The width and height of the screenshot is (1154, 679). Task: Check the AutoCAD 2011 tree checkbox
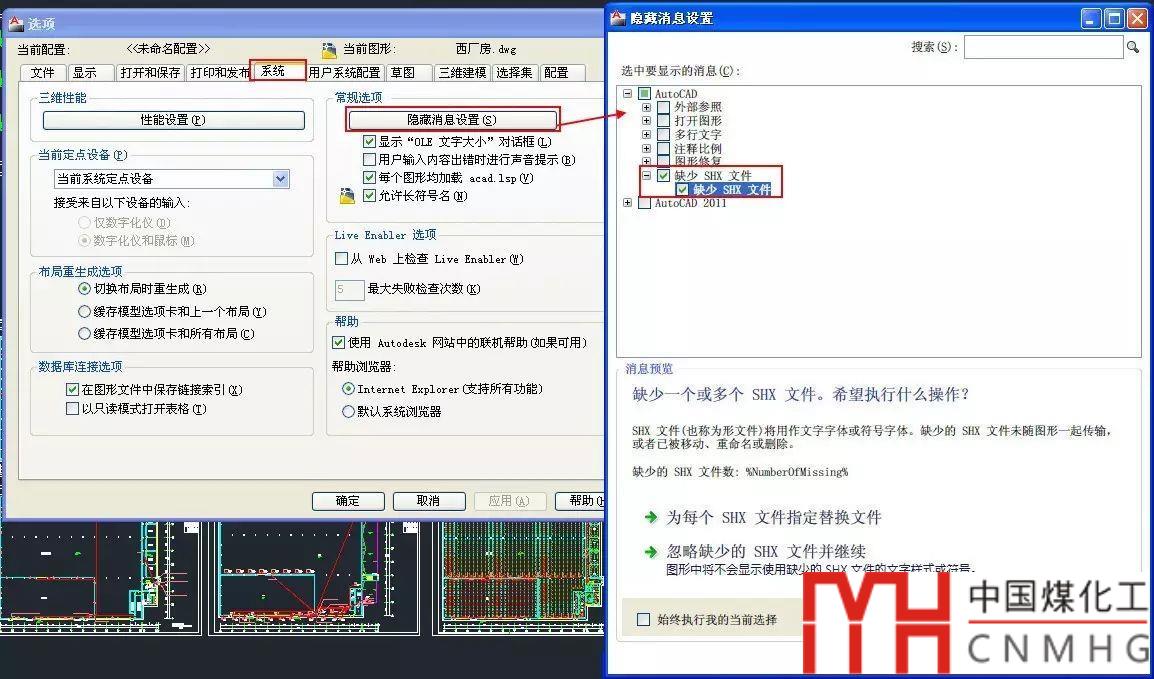pyautogui.click(x=645, y=202)
